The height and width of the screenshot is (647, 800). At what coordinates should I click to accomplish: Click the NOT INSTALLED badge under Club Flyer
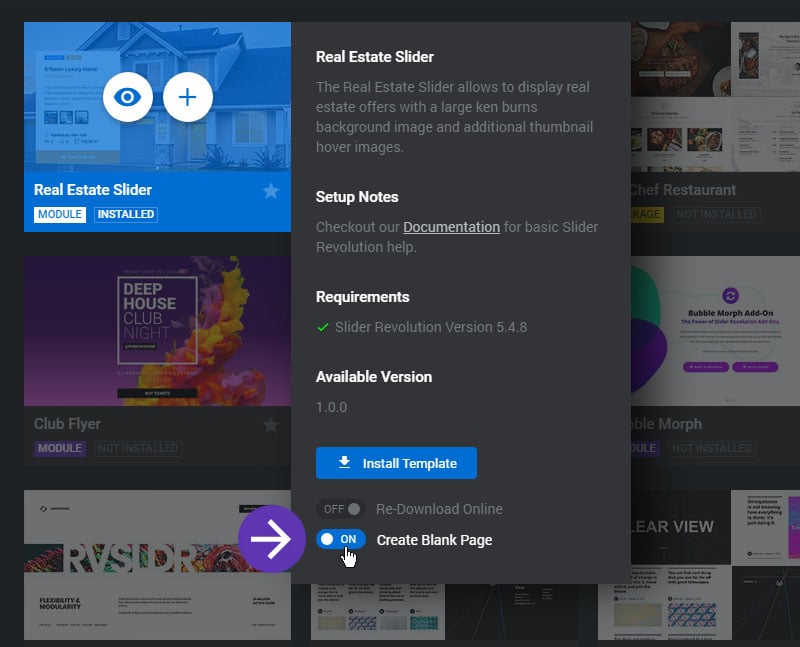[138, 449]
